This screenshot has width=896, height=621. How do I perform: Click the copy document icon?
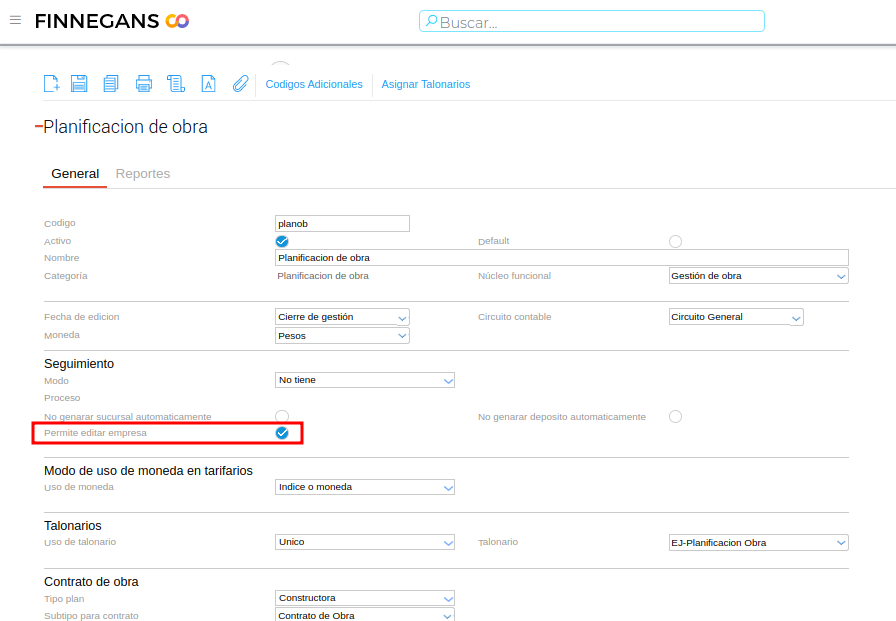(111, 83)
